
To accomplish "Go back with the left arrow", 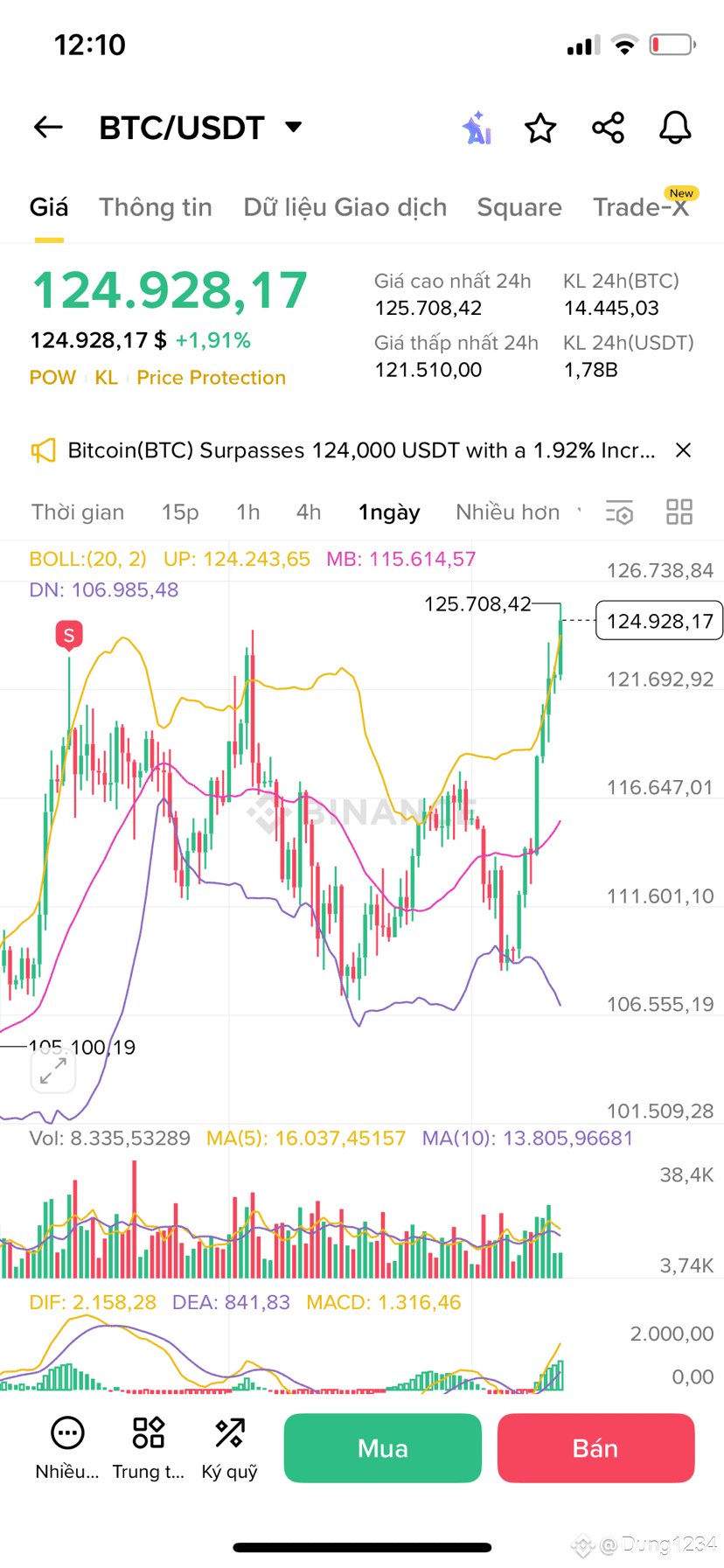I will pyautogui.click(x=48, y=128).
